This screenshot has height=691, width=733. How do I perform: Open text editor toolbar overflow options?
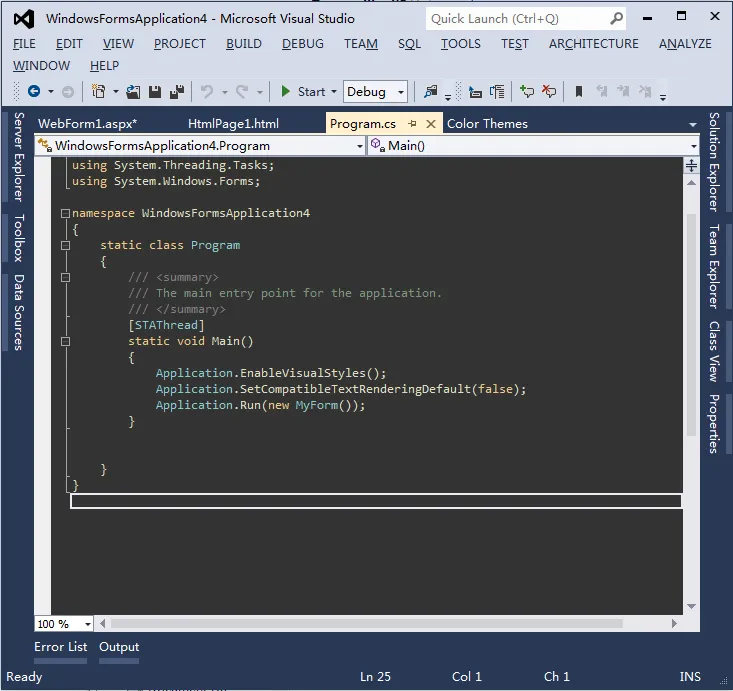663,97
